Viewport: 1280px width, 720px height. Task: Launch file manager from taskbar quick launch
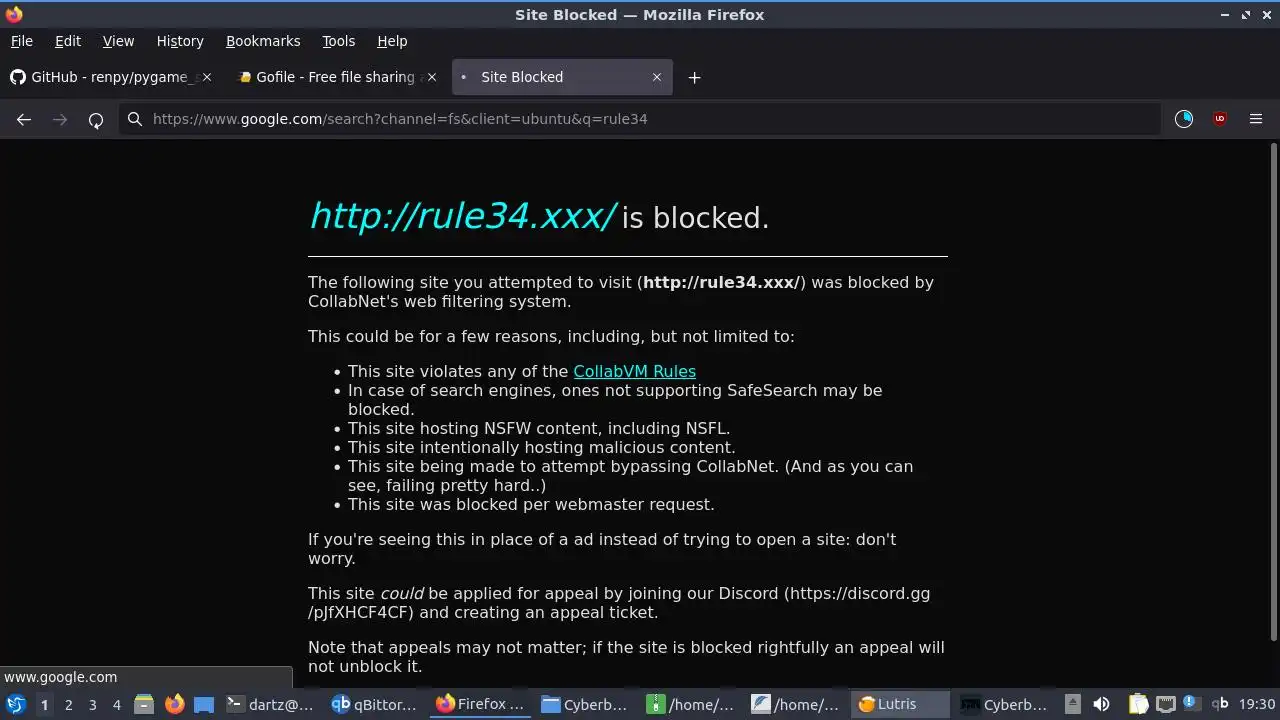[143, 704]
